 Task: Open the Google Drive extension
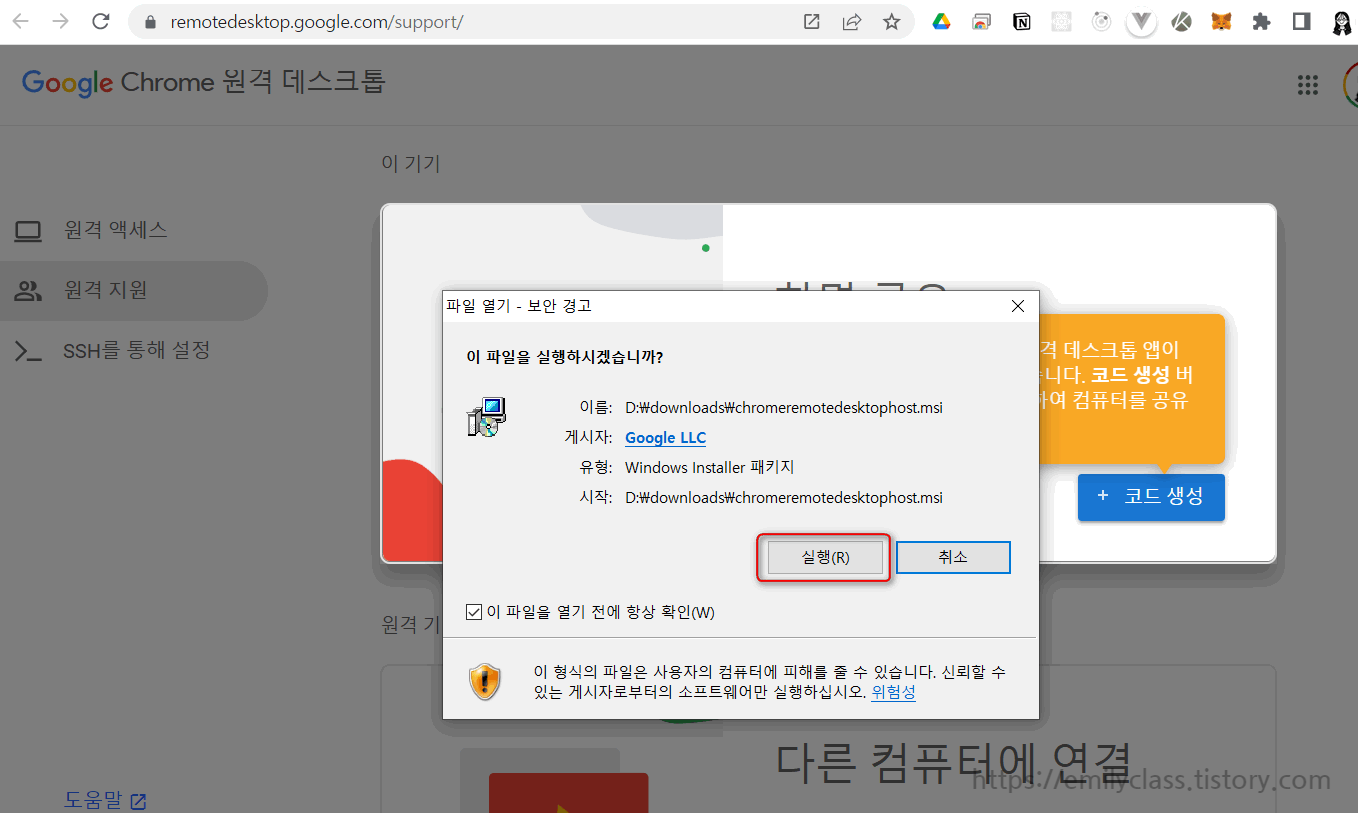pos(942,22)
